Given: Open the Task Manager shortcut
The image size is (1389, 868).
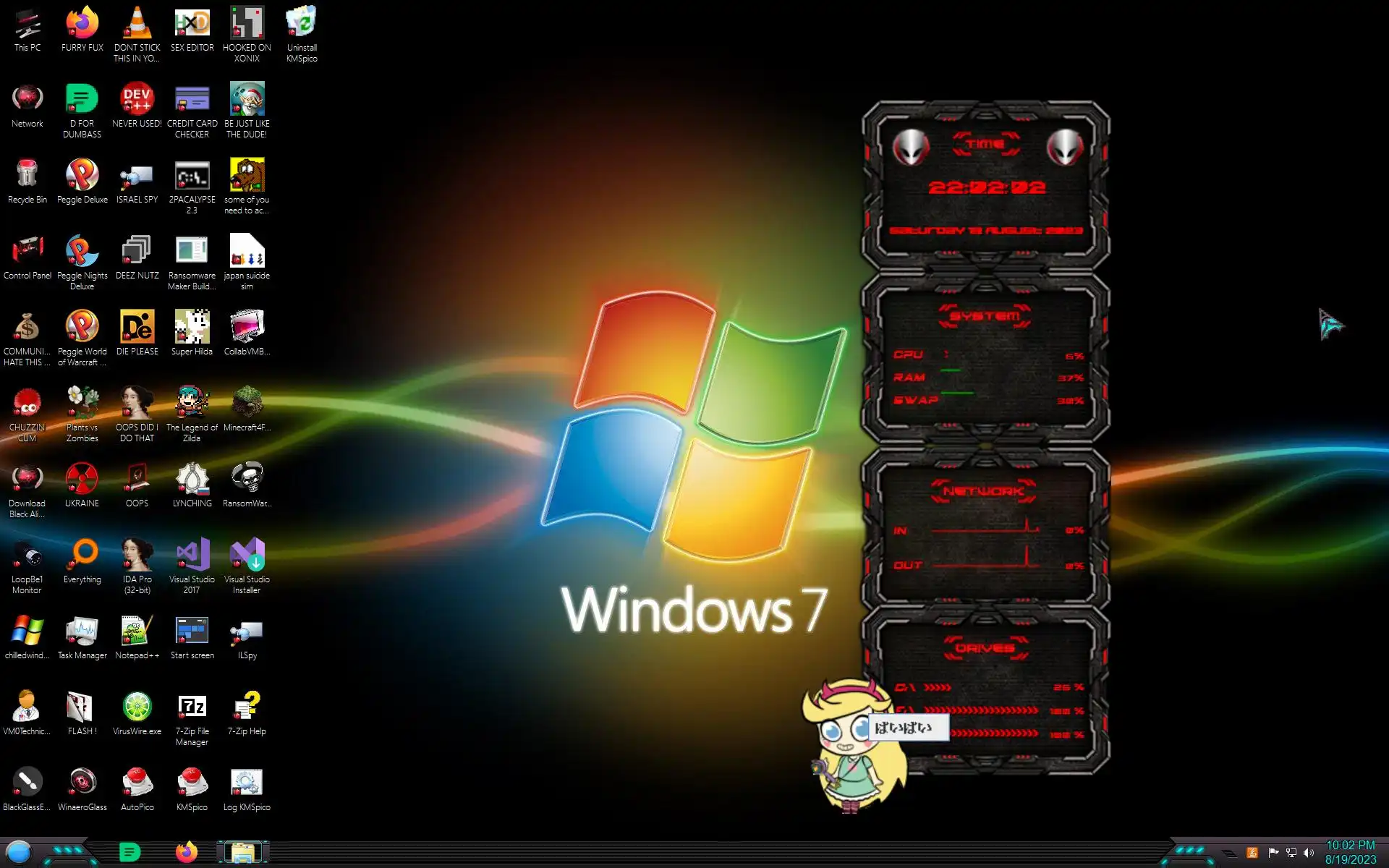Looking at the screenshot, I should pos(82,631).
